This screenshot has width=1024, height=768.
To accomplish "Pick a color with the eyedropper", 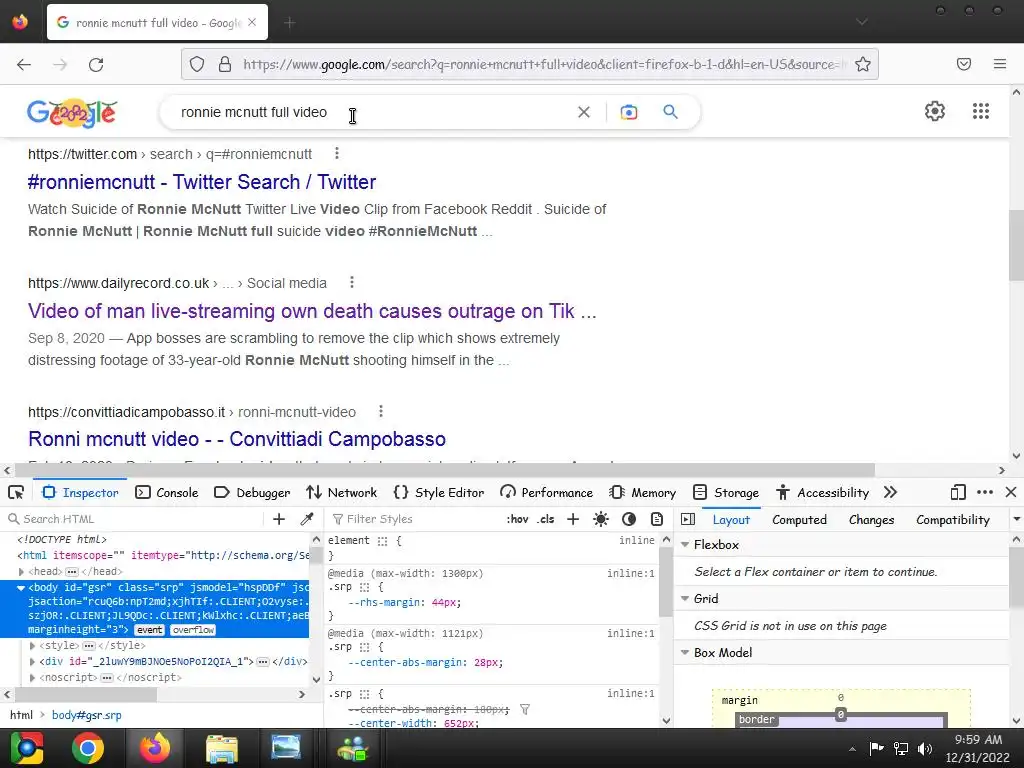I will point(306,519).
